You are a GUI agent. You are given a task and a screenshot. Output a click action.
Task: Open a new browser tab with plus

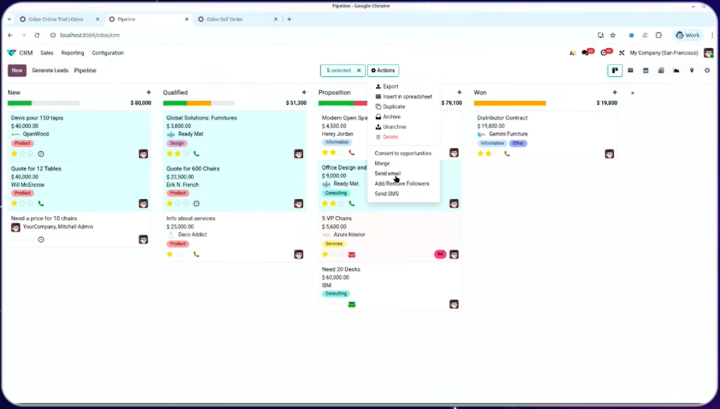tap(289, 19)
